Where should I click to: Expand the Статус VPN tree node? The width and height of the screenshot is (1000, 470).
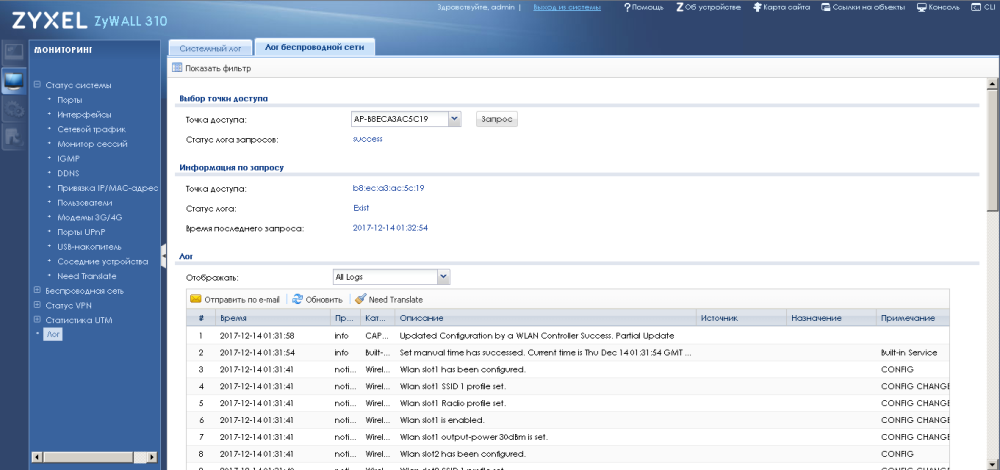(x=37, y=305)
